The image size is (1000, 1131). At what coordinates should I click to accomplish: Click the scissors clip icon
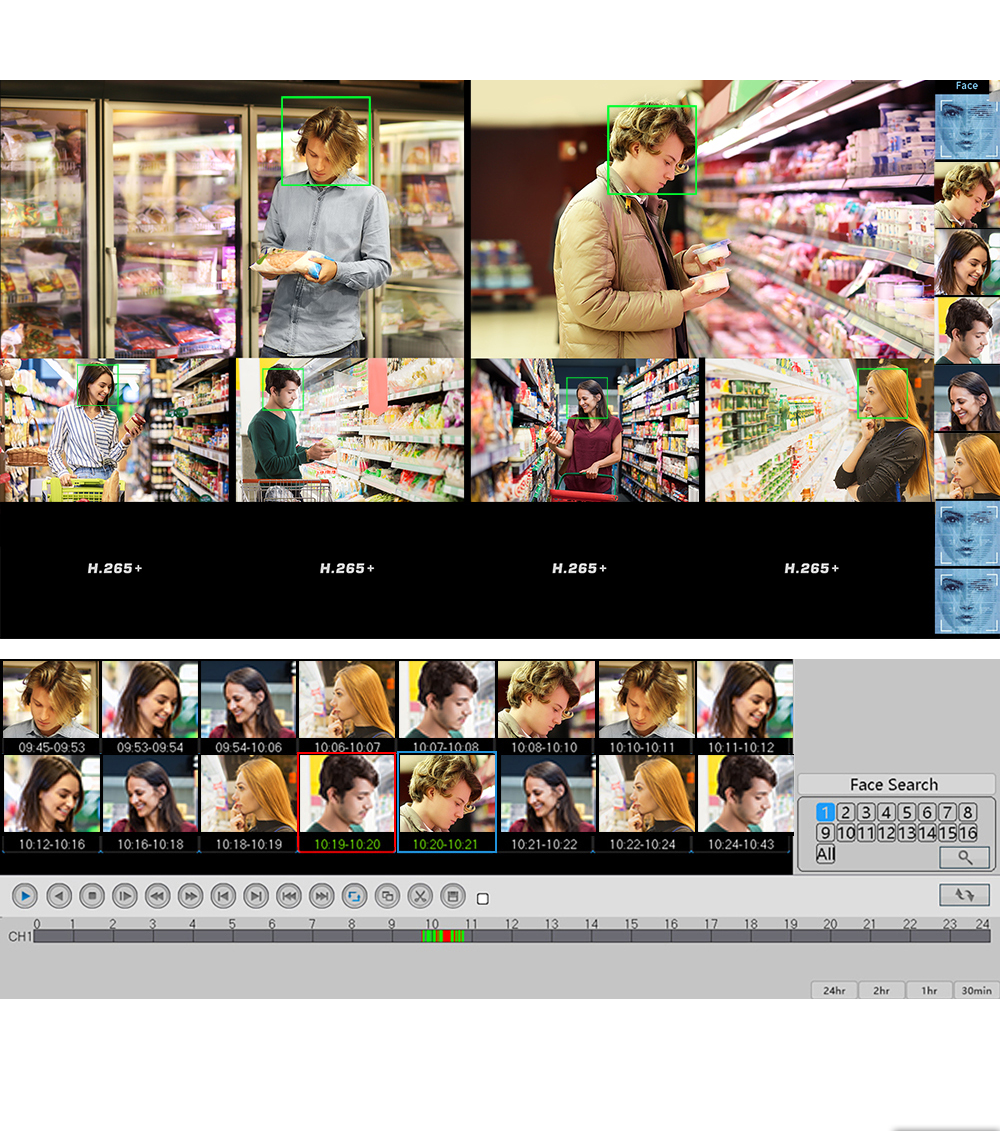click(420, 896)
